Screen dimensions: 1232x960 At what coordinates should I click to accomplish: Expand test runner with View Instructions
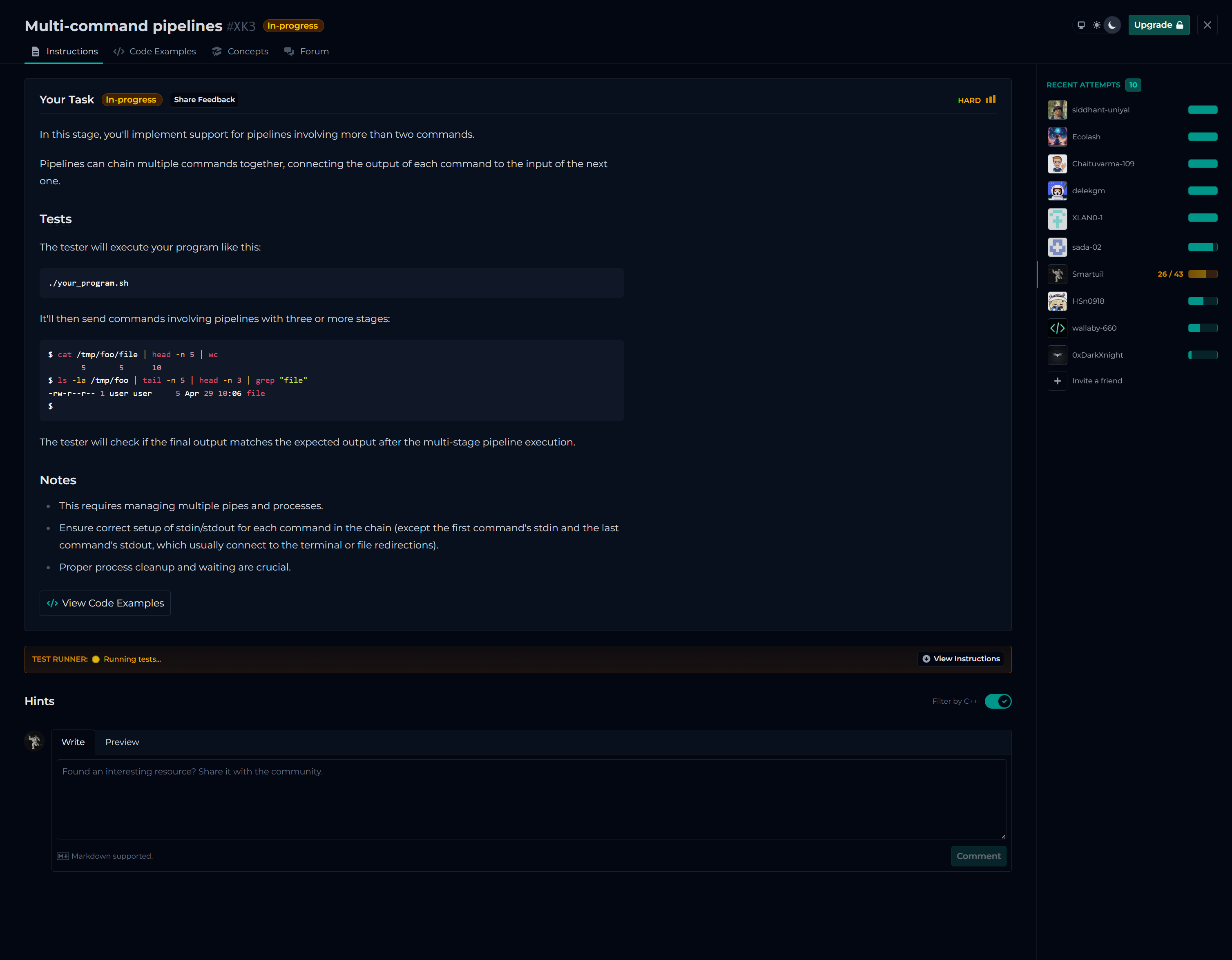(961, 659)
